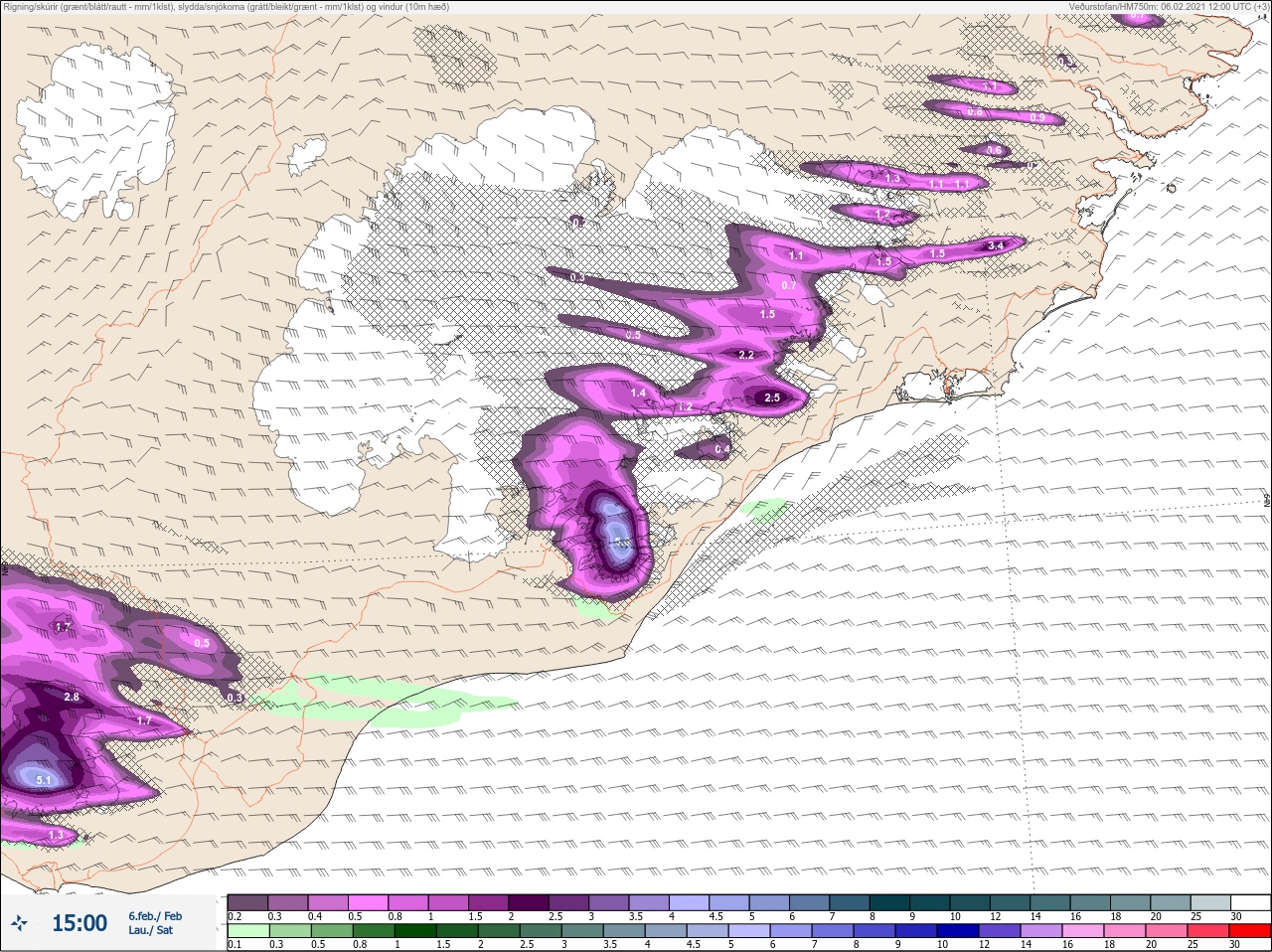Pick the upper legend dark purple swatch at 2
This screenshot has width=1272, height=952.
(529, 902)
